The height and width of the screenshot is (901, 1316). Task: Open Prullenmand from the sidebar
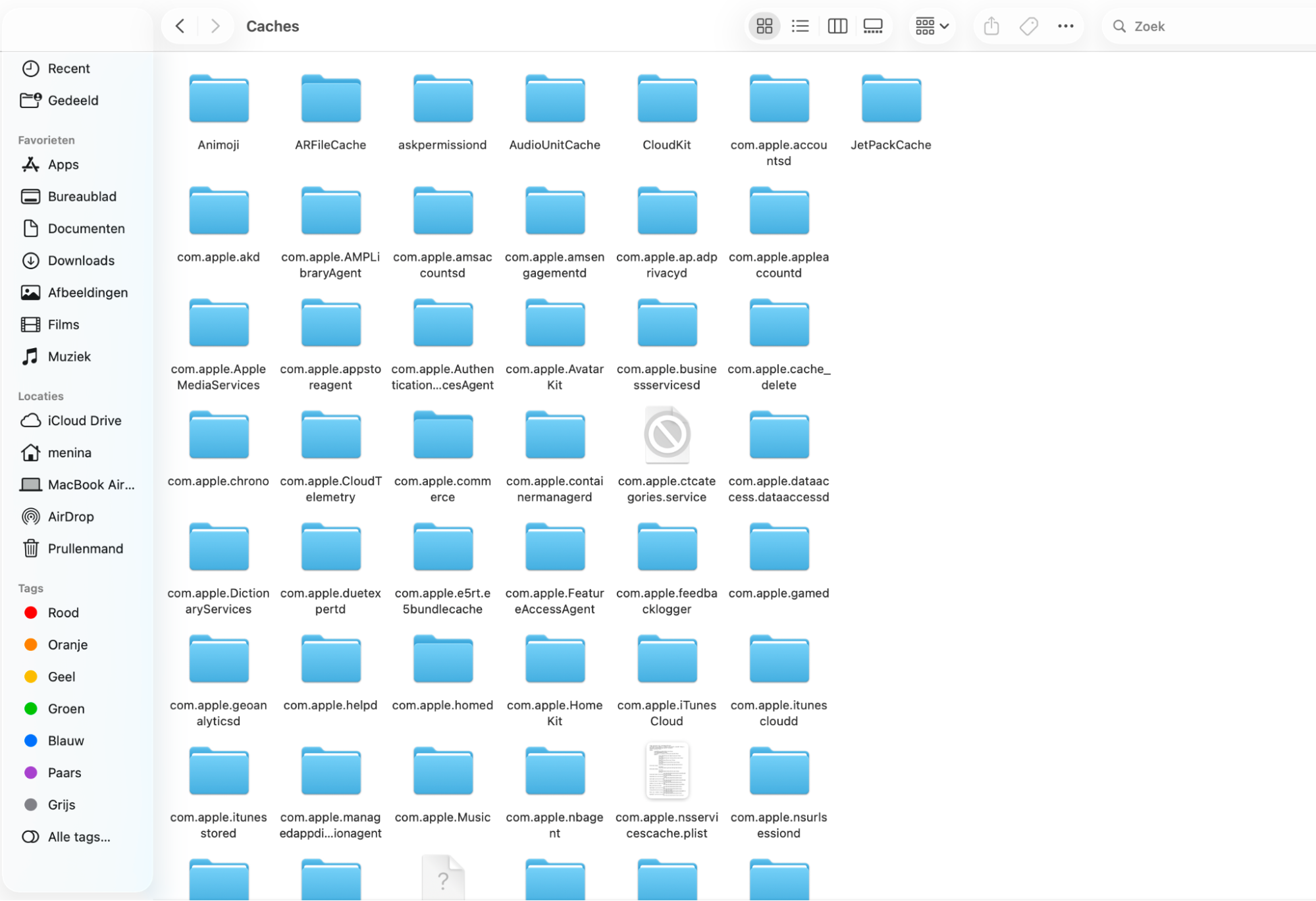85,548
